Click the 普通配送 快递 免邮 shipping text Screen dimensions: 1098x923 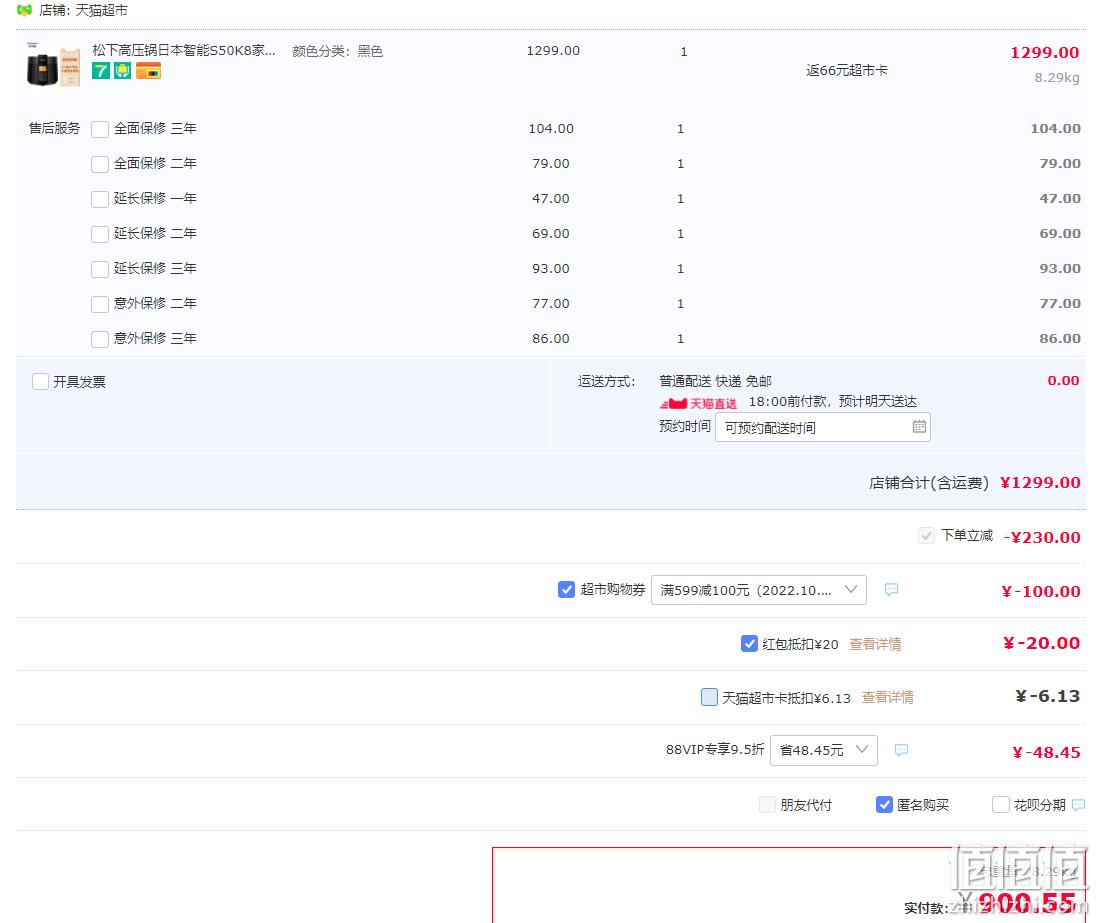(x=715, y=381)
